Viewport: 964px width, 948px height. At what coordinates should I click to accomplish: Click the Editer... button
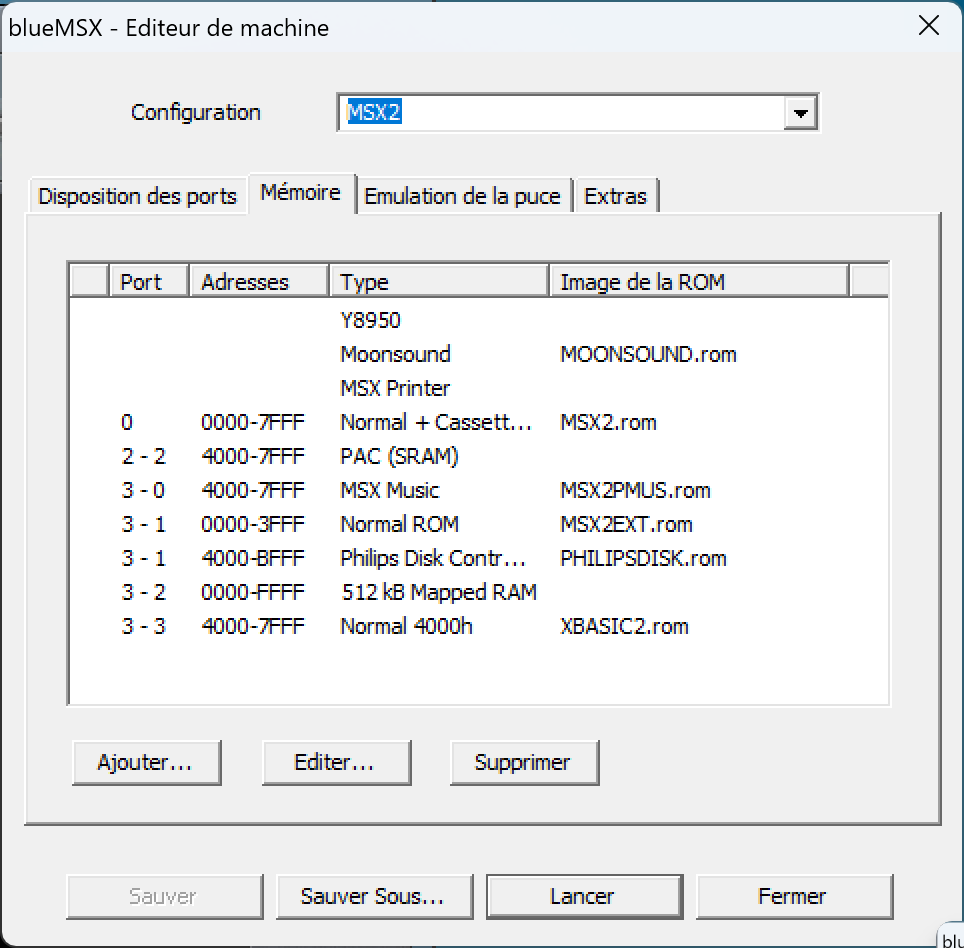336,763
